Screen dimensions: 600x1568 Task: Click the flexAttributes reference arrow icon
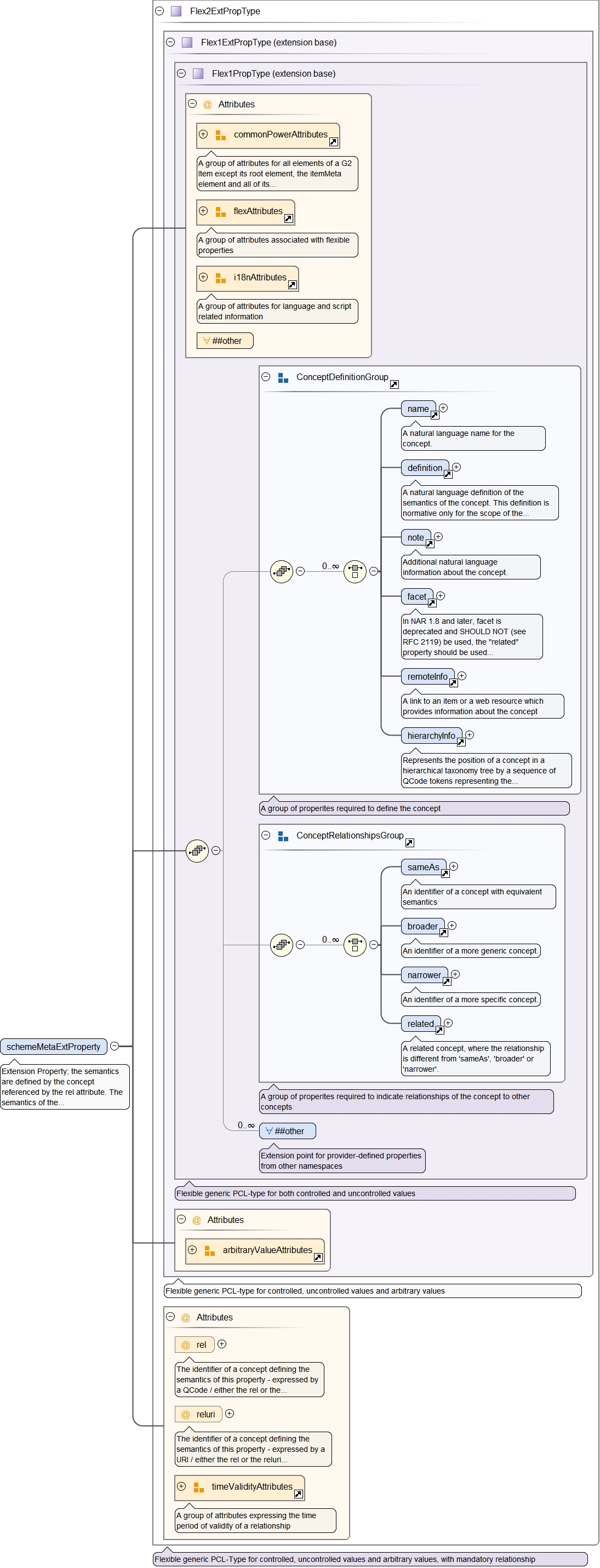pos(289,219)
